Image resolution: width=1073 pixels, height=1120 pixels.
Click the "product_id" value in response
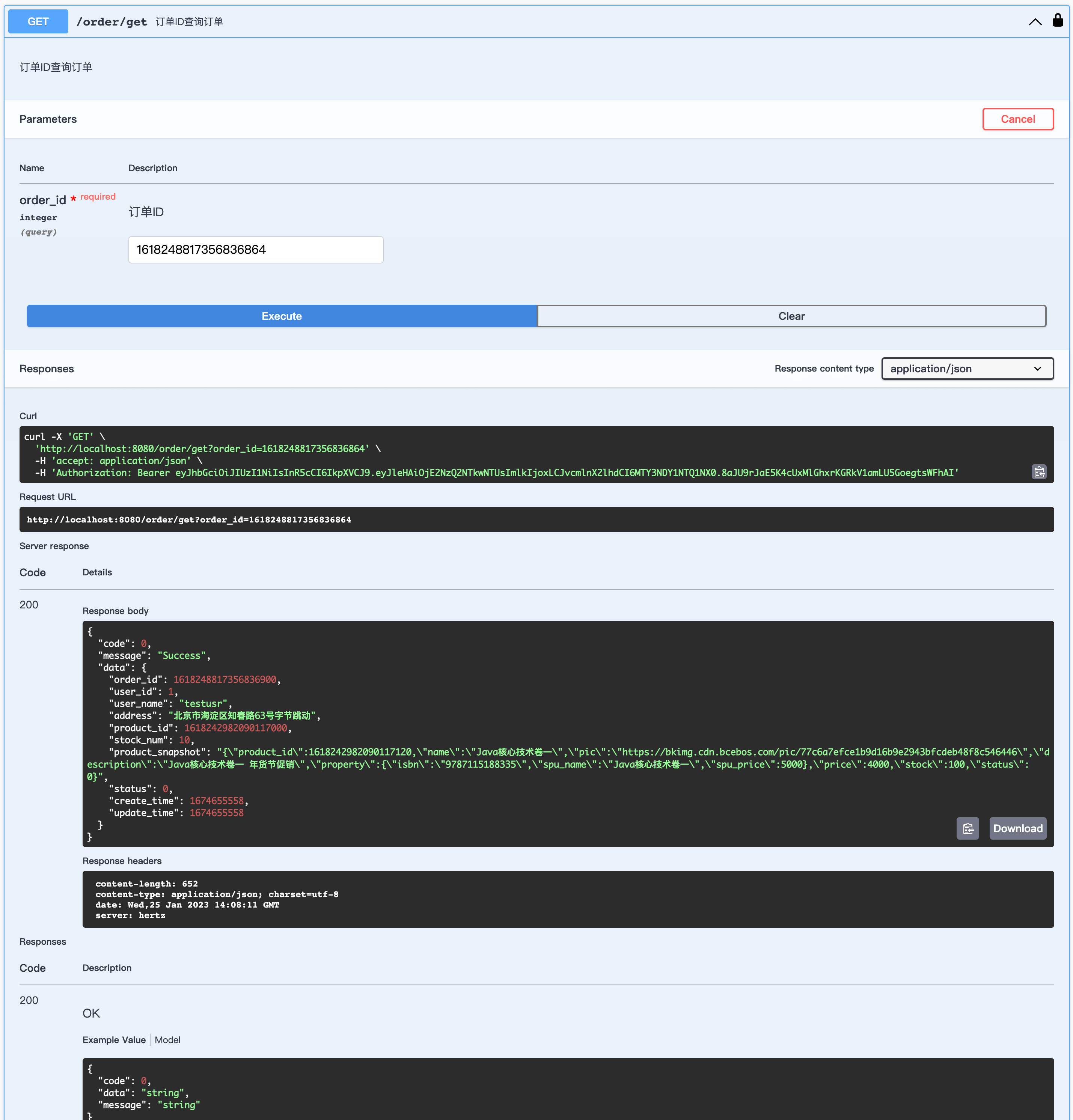click(235, 728)
